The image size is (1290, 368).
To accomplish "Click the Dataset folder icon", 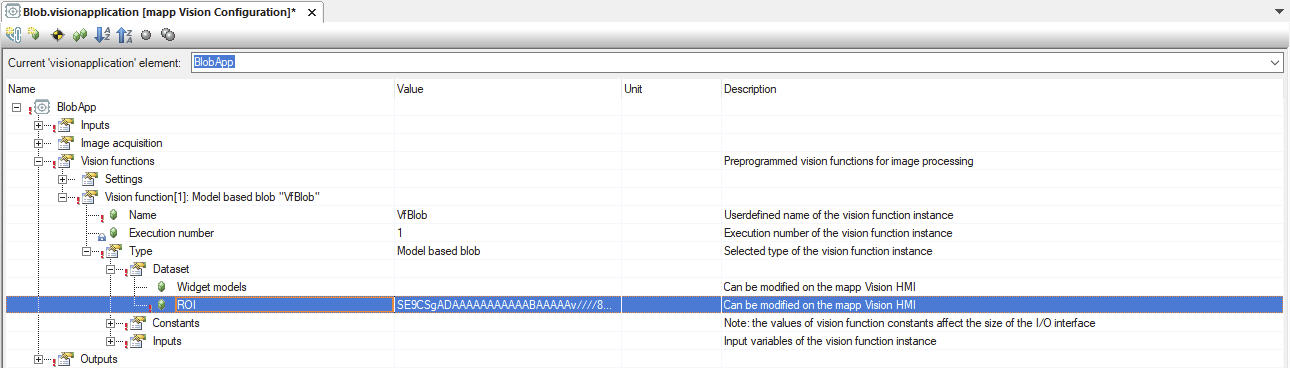I will click(x=138, y=269).
